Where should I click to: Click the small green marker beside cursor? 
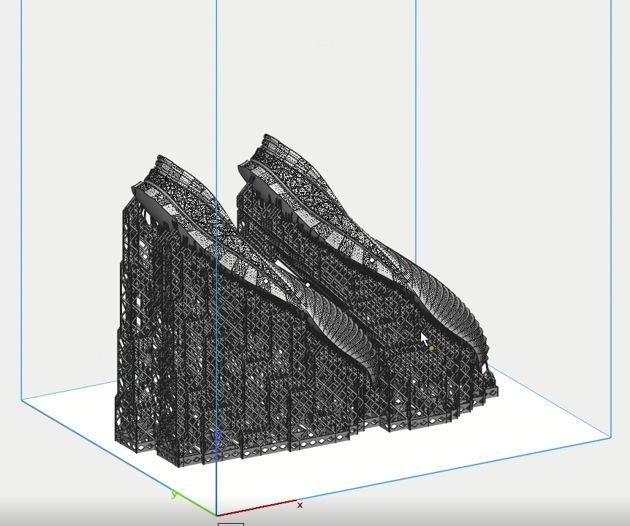pyautogui.click(x=431, y=349)
